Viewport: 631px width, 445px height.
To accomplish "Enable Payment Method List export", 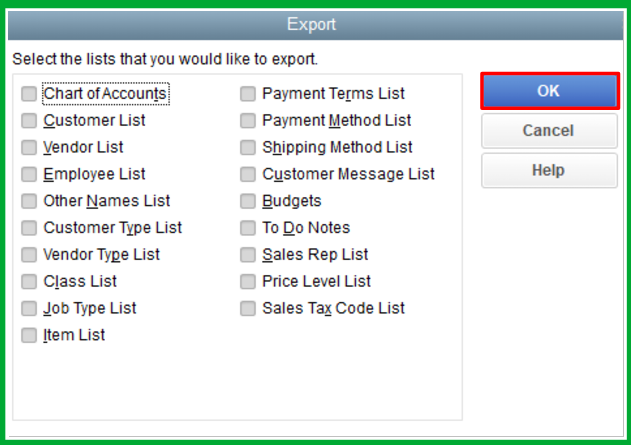I will tap(248, 121).
